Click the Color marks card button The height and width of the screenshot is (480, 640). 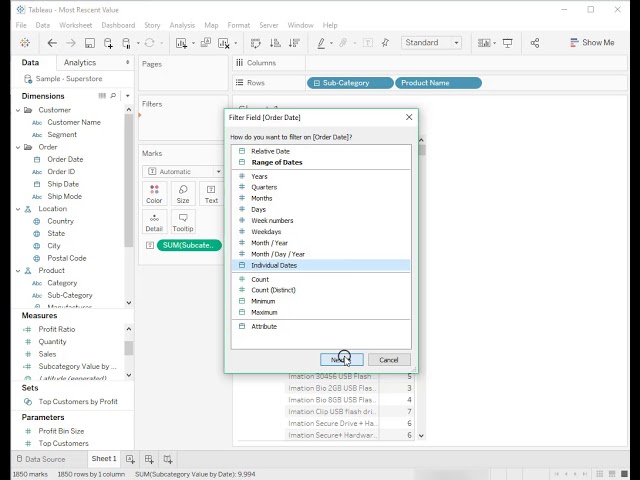154,194
